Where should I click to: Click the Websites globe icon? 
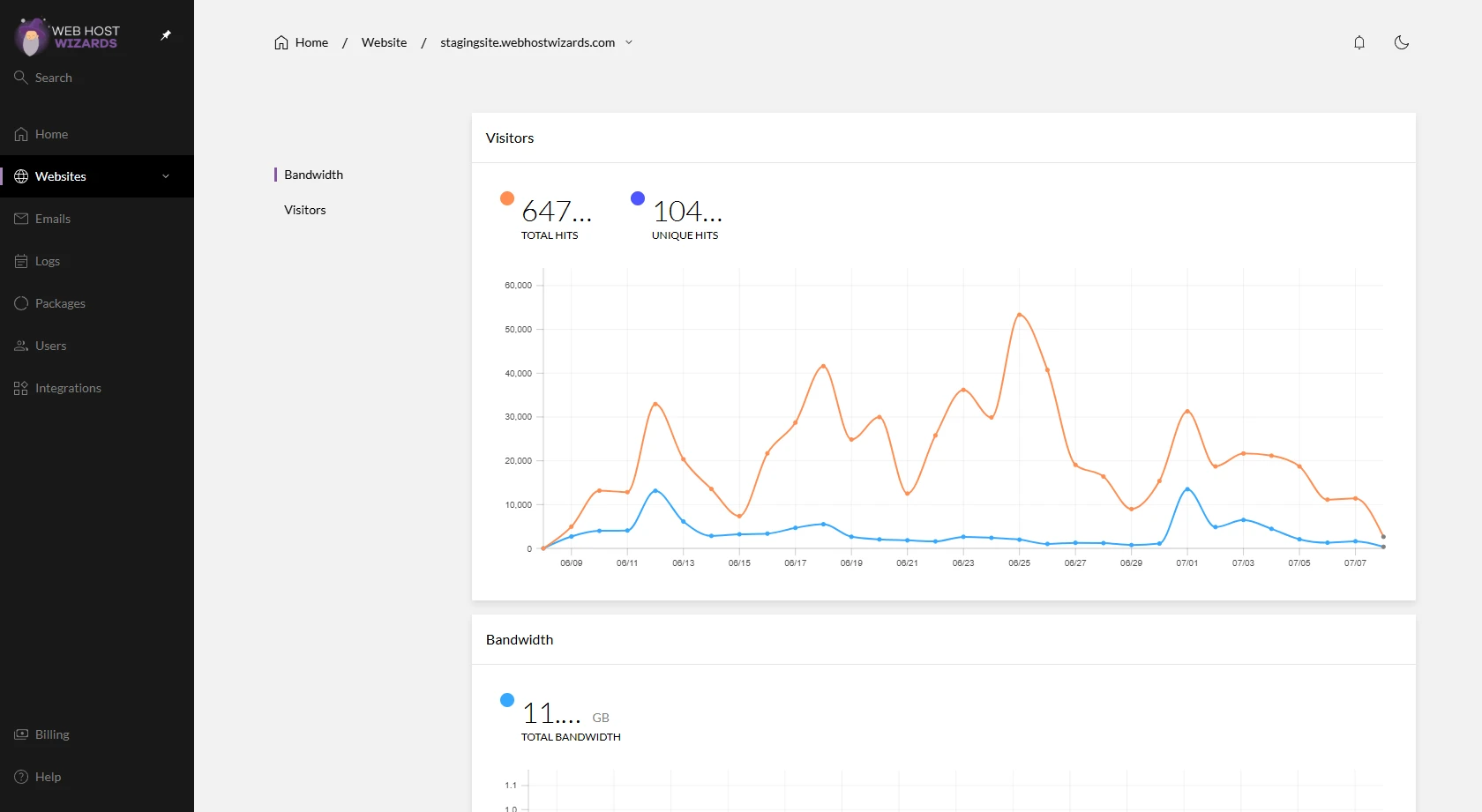[21, 176]
